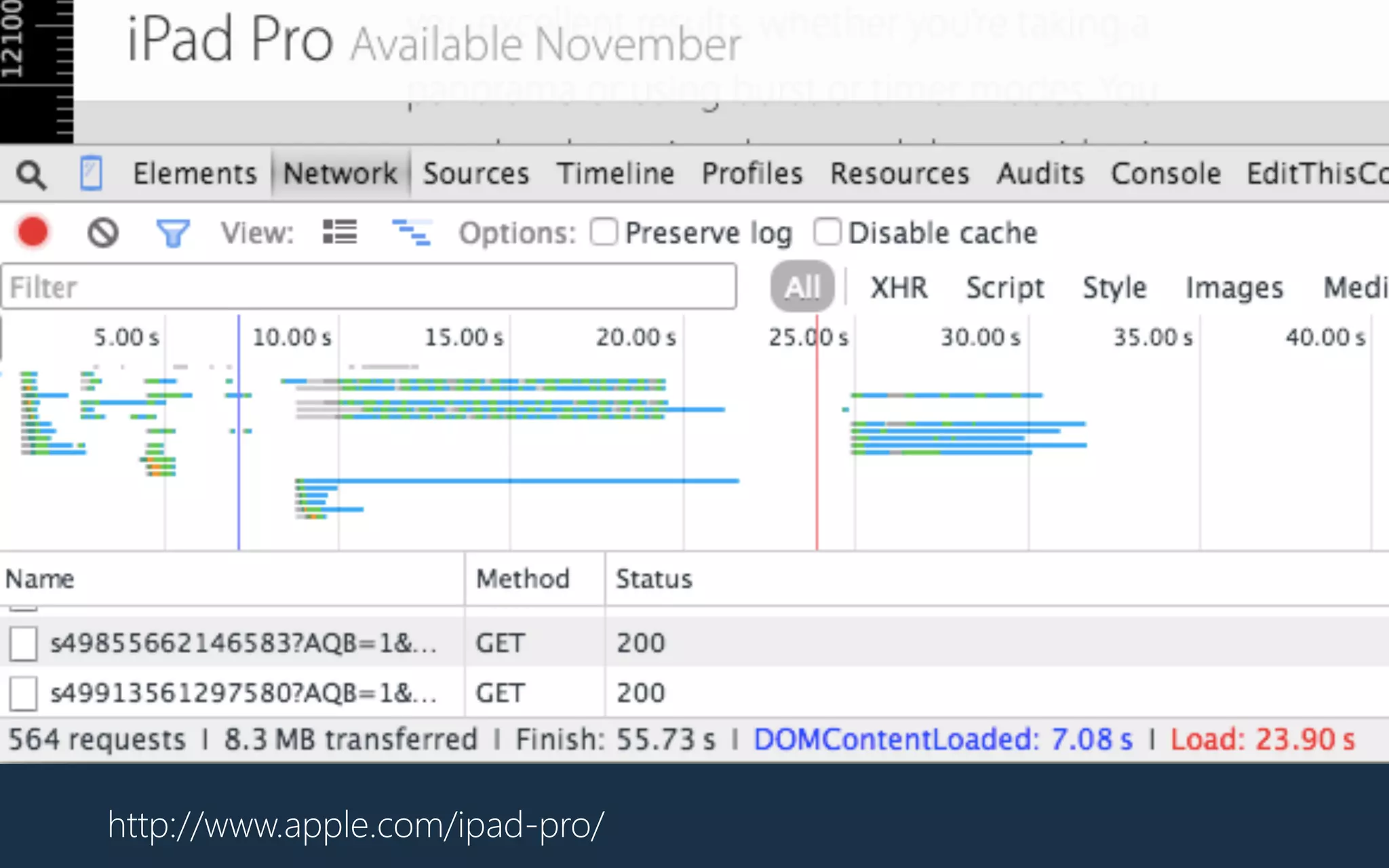Viewport: 1389px width, 868px height.
Task: Click the 564 requests status text
Action: coord(97,739)
